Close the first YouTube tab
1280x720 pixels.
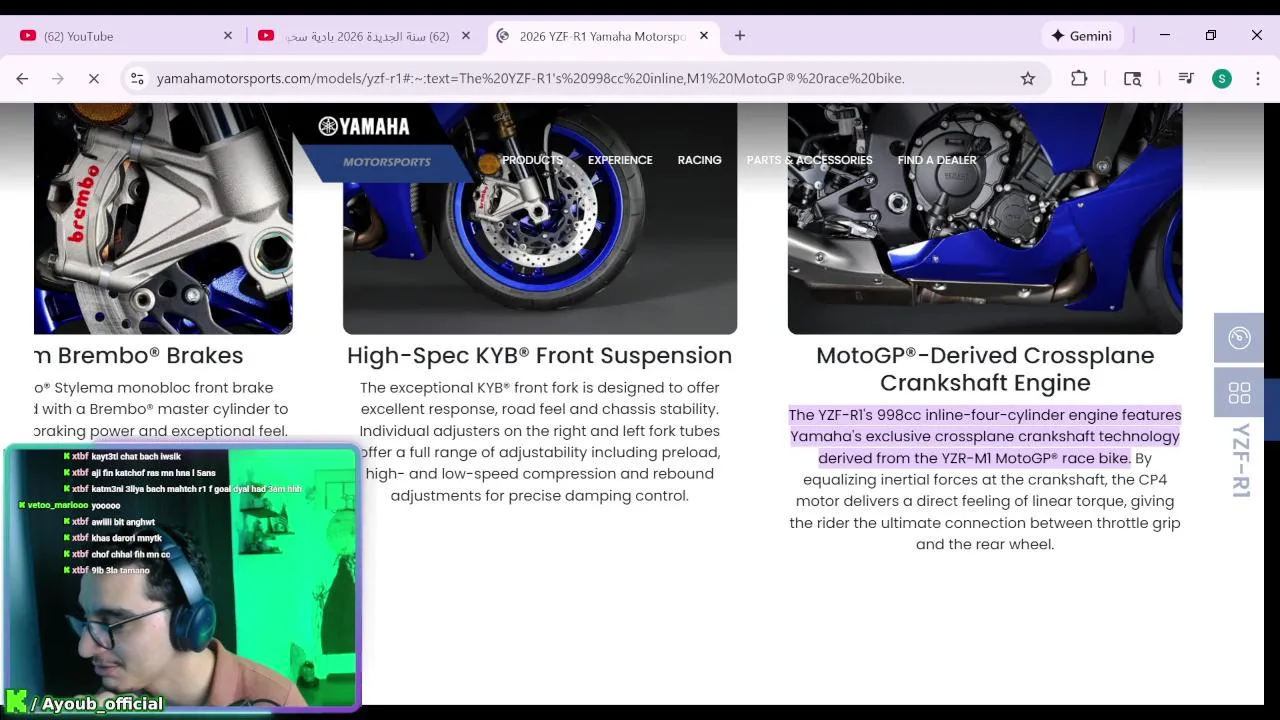[228, 36]
